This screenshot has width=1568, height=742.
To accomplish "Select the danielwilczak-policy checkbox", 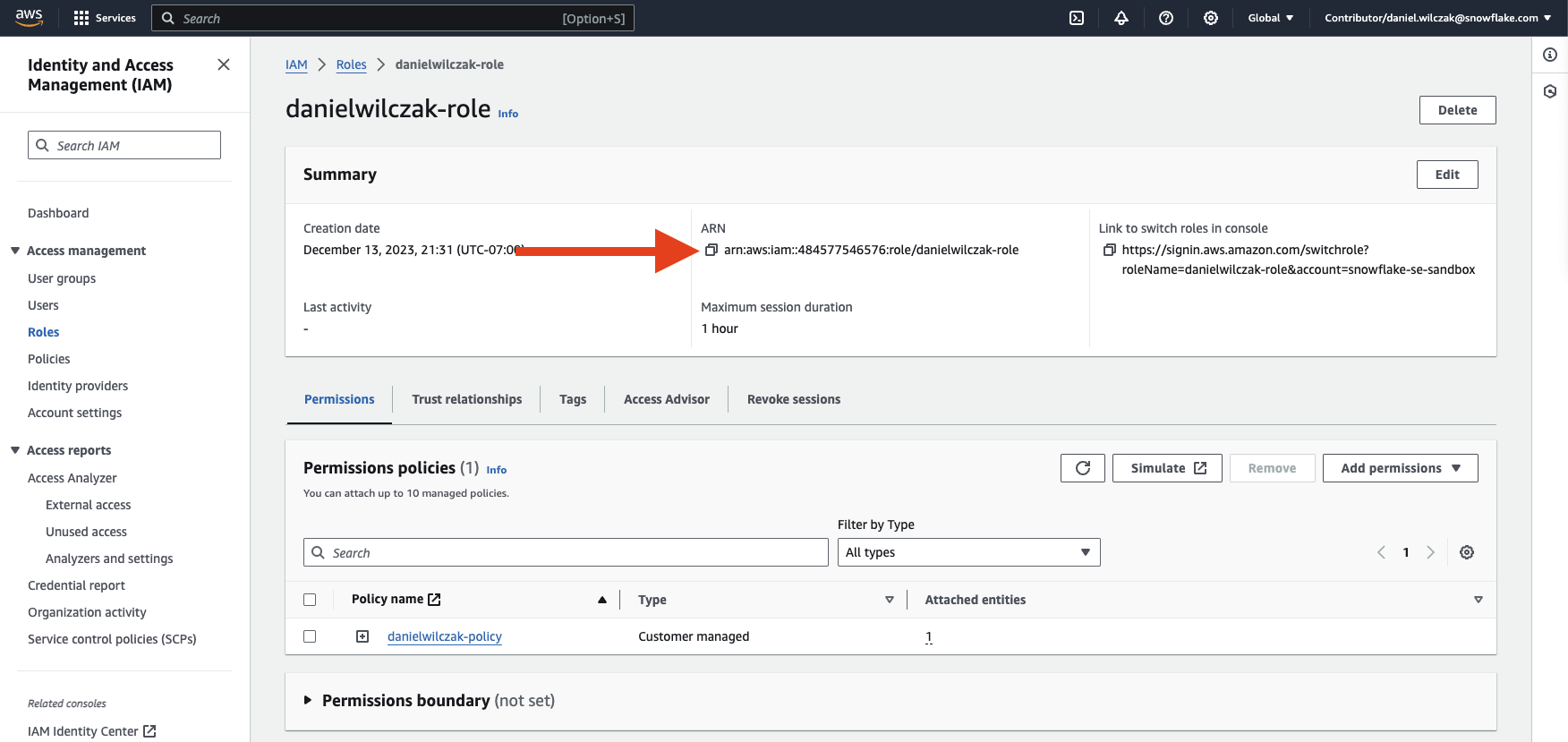I will [310, 636].
